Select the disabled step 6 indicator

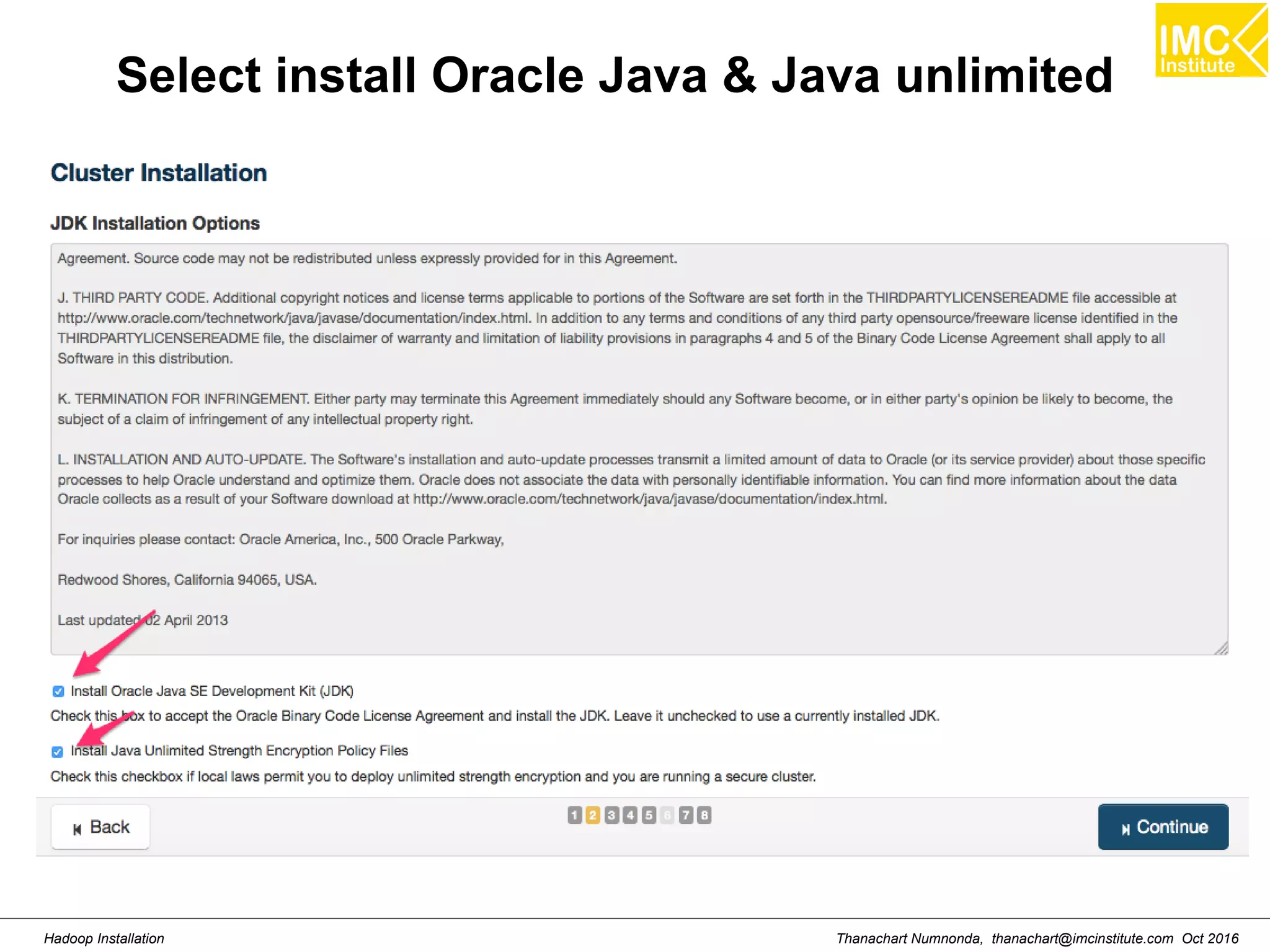(x=667, y=815)
